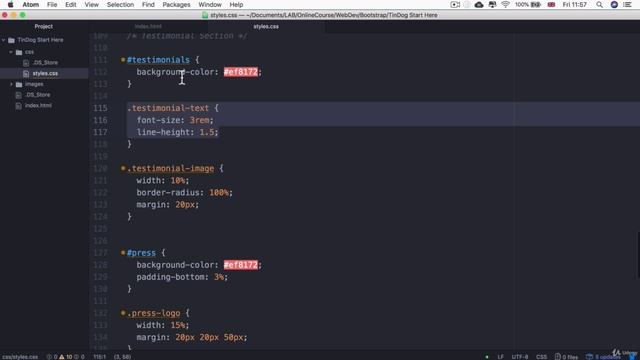Open the updates notice in status bar
640x360 pixels.
(x=603, y=357)
